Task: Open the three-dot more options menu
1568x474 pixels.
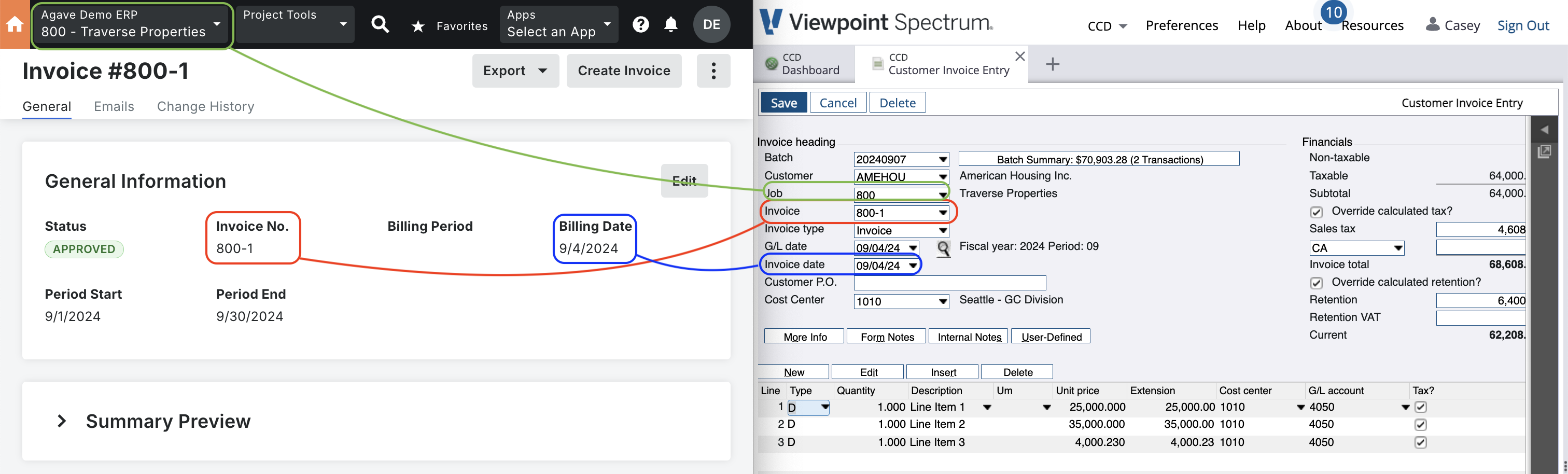Action: click(713, 71)
